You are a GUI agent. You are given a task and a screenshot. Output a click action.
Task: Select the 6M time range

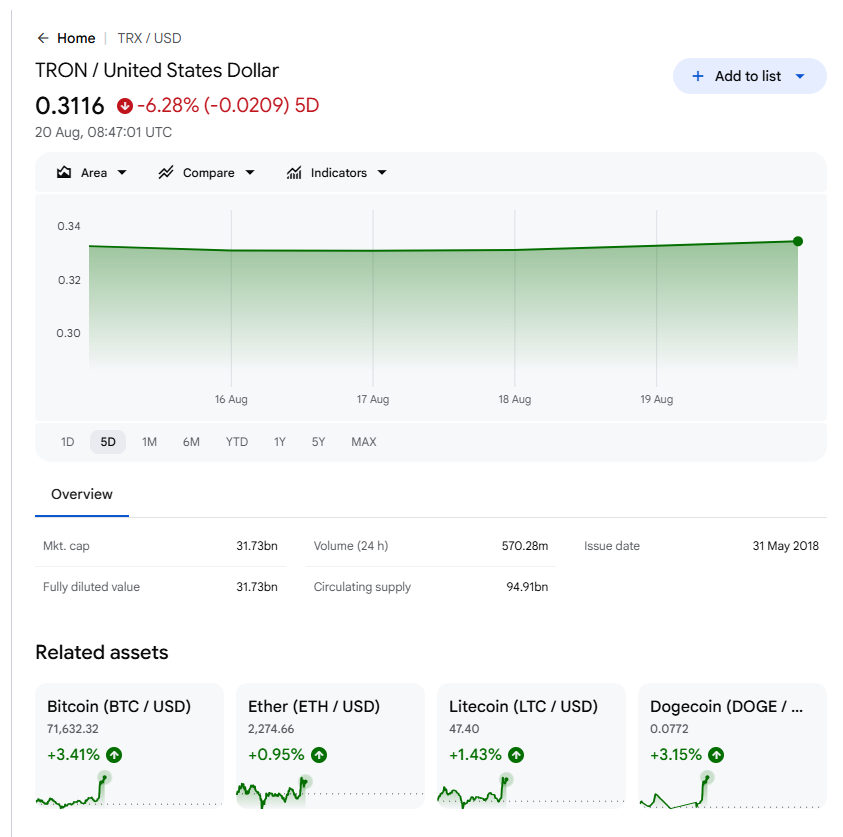pyautogui.click(x=191, y=442)
